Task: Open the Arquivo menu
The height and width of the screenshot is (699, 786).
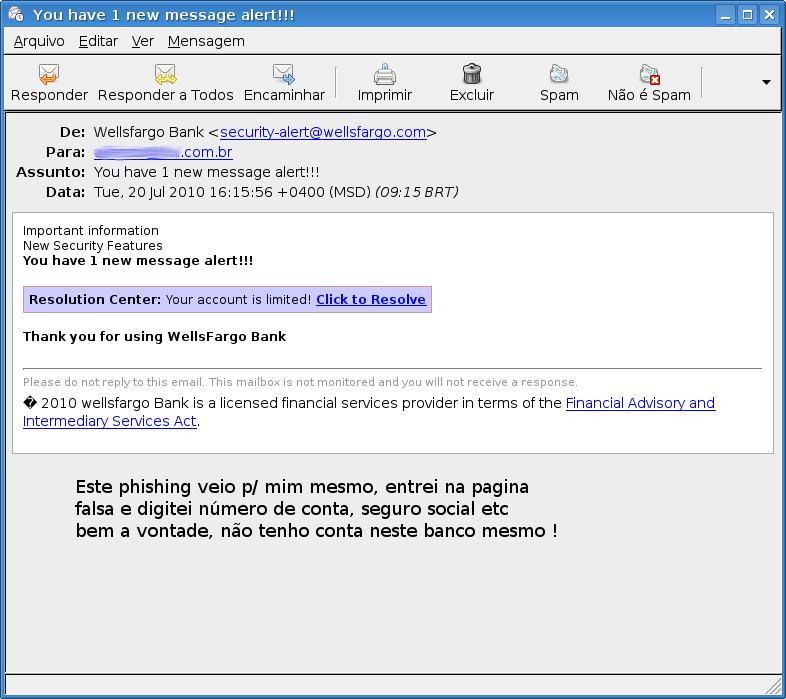Action: click(x=39, y=41)
